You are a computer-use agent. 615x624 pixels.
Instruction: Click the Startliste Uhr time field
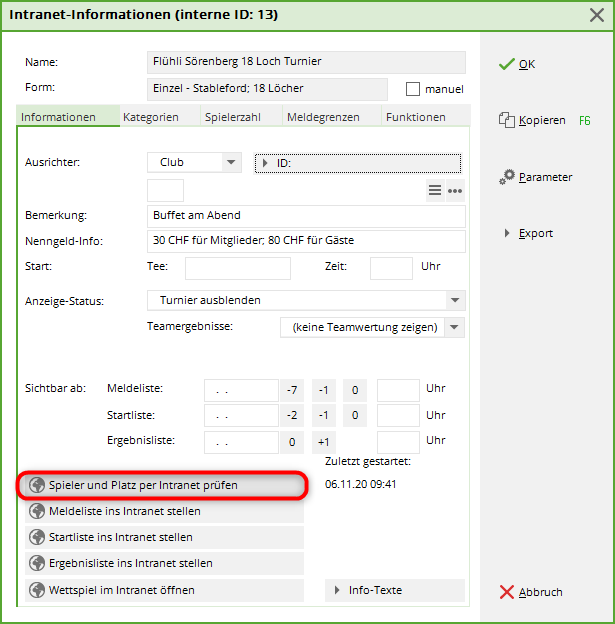point(398,415)
